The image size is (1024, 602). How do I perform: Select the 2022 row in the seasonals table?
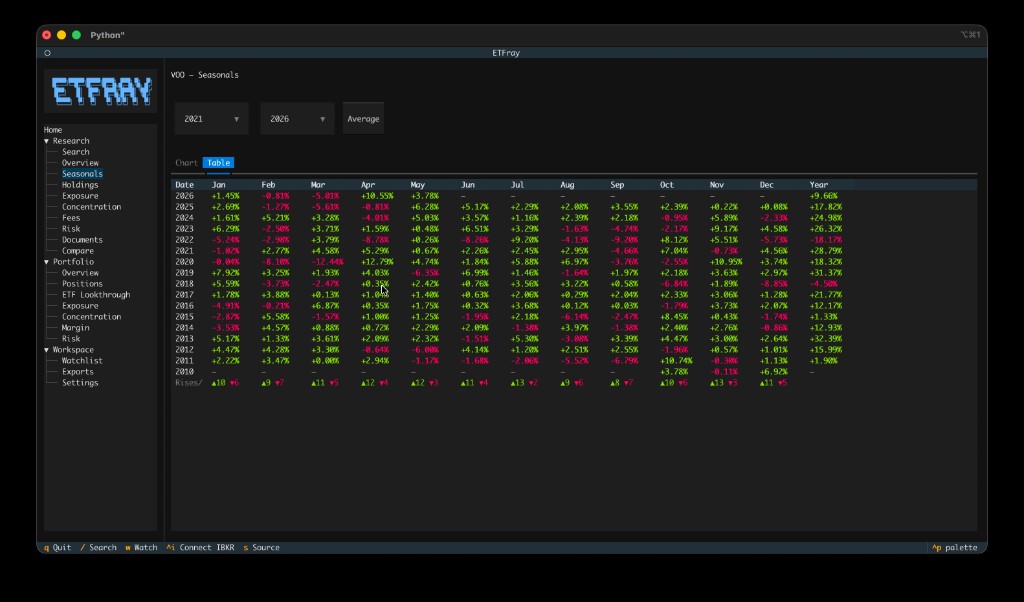574,240
